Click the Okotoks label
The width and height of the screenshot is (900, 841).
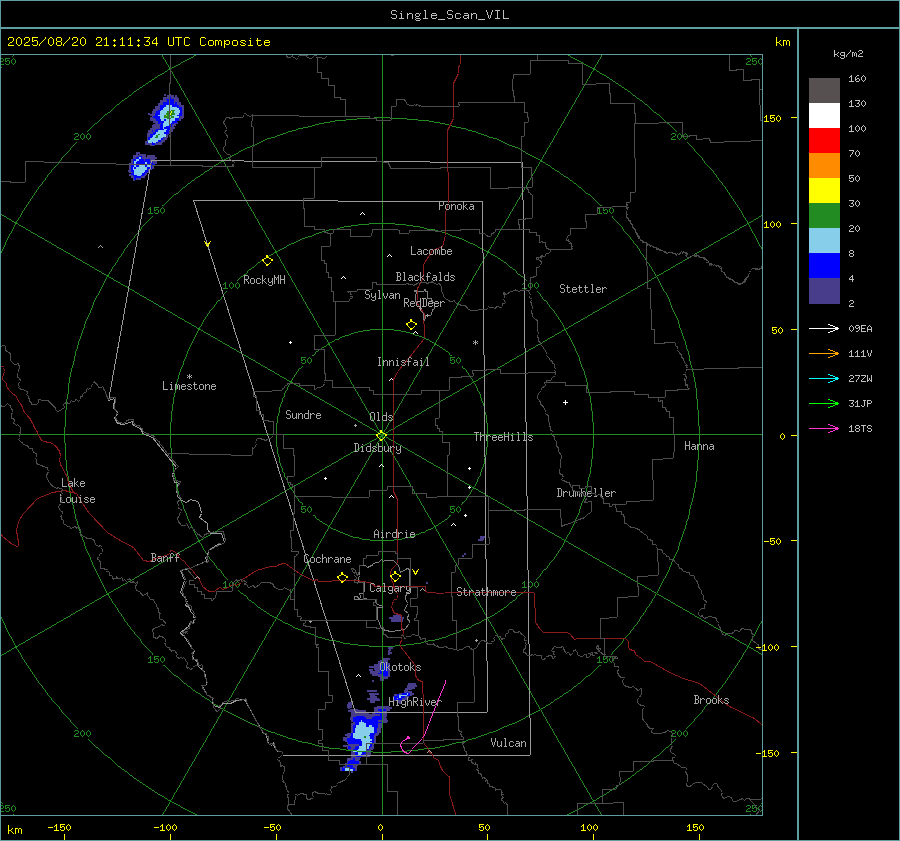pos(400,667)
